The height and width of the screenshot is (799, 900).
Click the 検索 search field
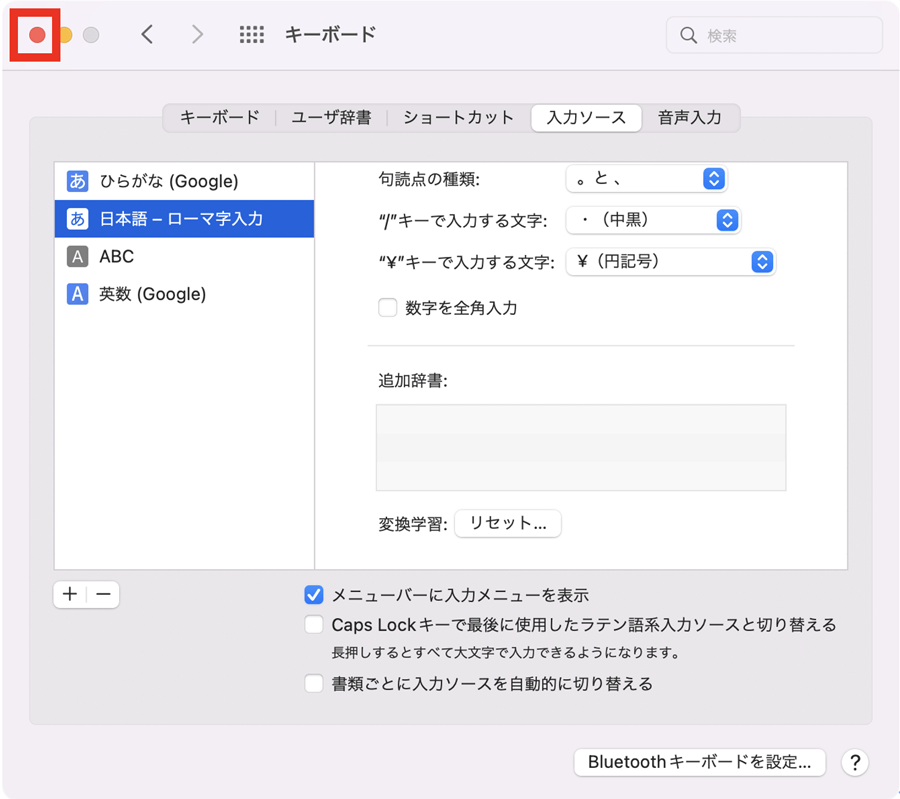click(775, 35)
